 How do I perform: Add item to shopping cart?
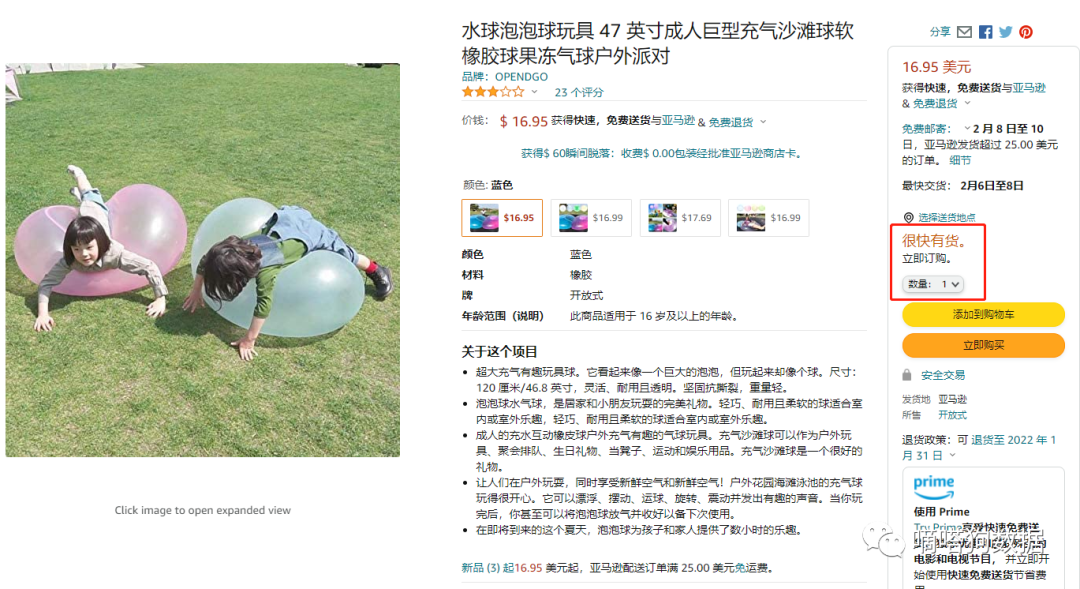pos(984,314)
